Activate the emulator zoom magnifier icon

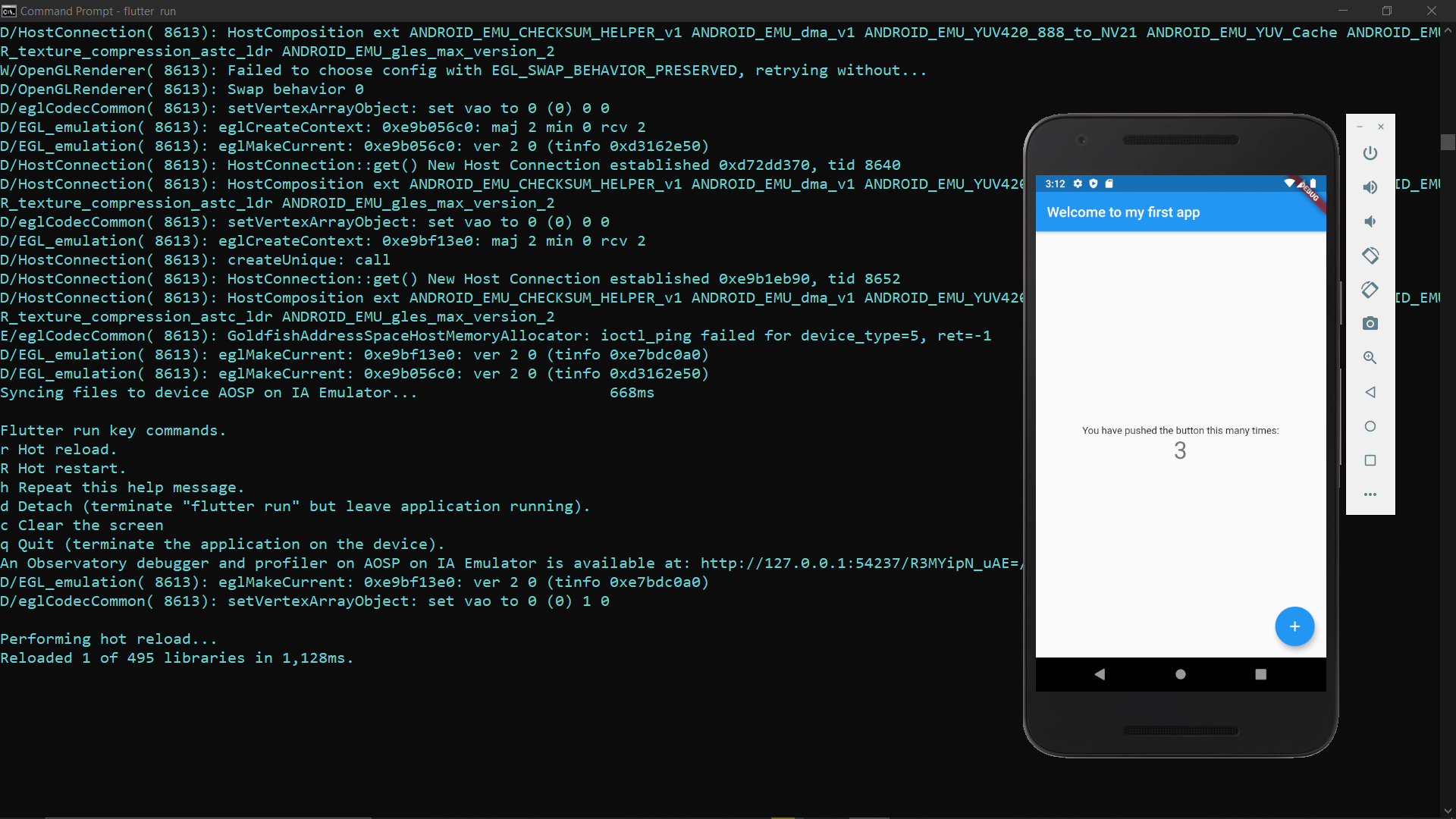click(1370, 358)
